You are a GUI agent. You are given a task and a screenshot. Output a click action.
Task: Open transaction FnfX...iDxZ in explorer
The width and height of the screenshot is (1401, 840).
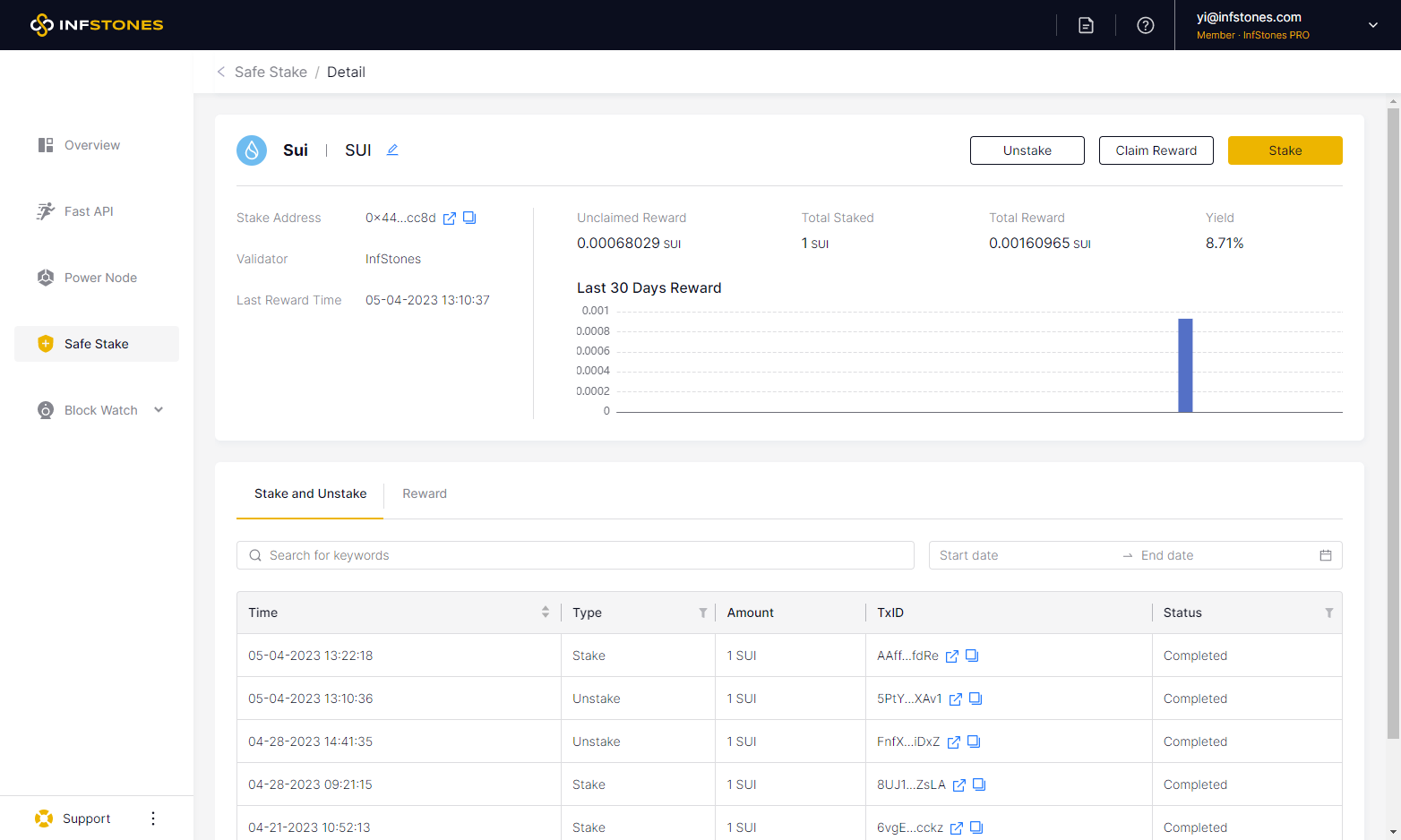point(954,742)
